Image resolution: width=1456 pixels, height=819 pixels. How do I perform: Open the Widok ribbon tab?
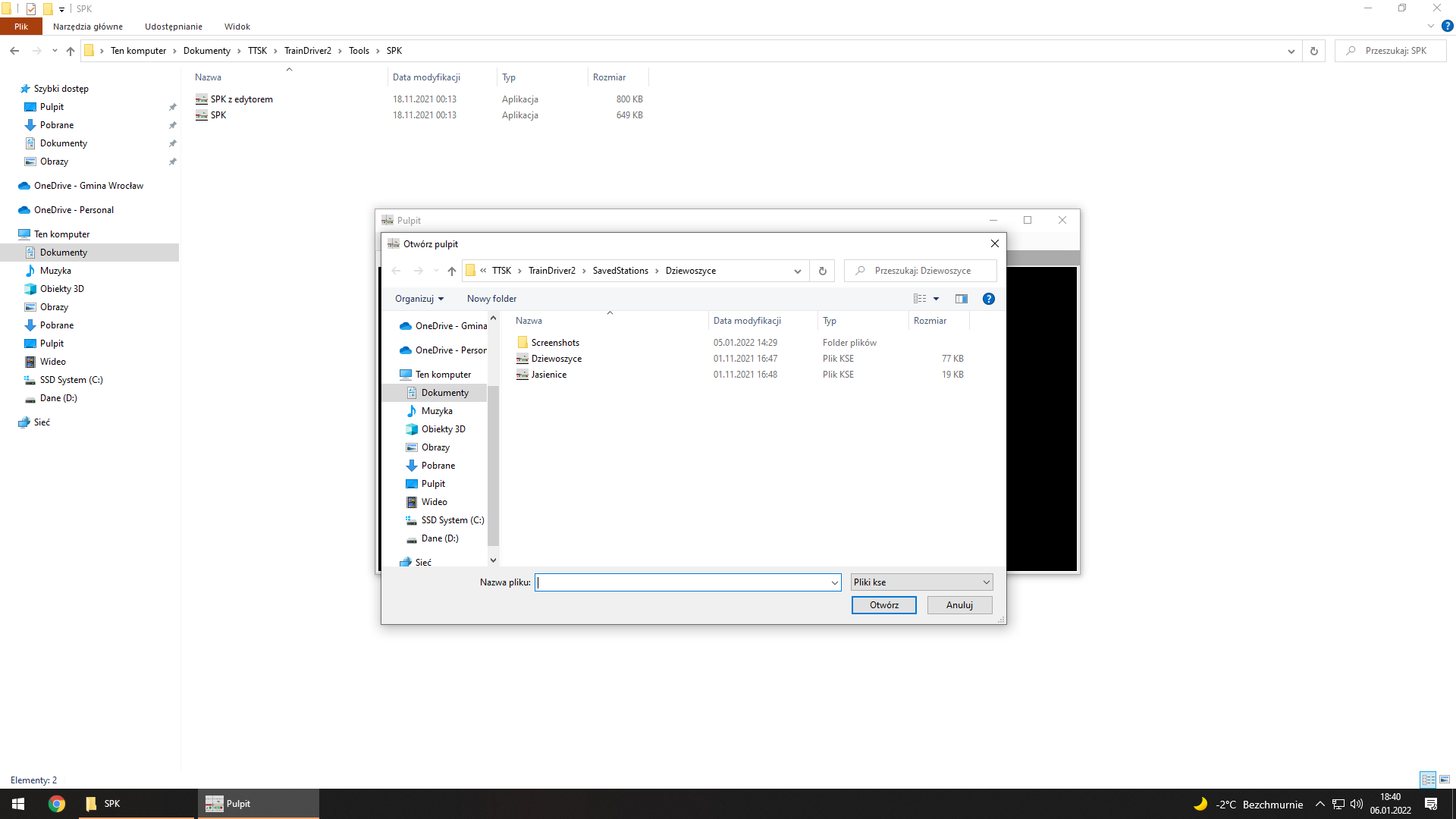click(x=237, y=27)
